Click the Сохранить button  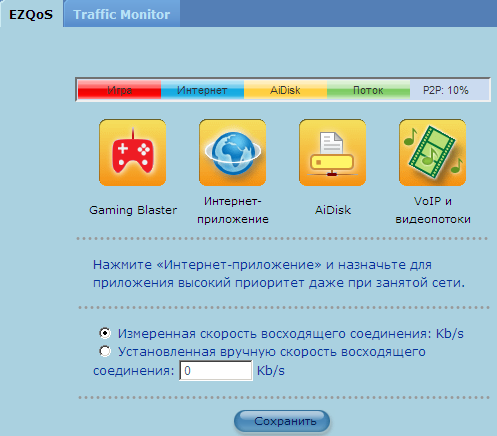282,421
